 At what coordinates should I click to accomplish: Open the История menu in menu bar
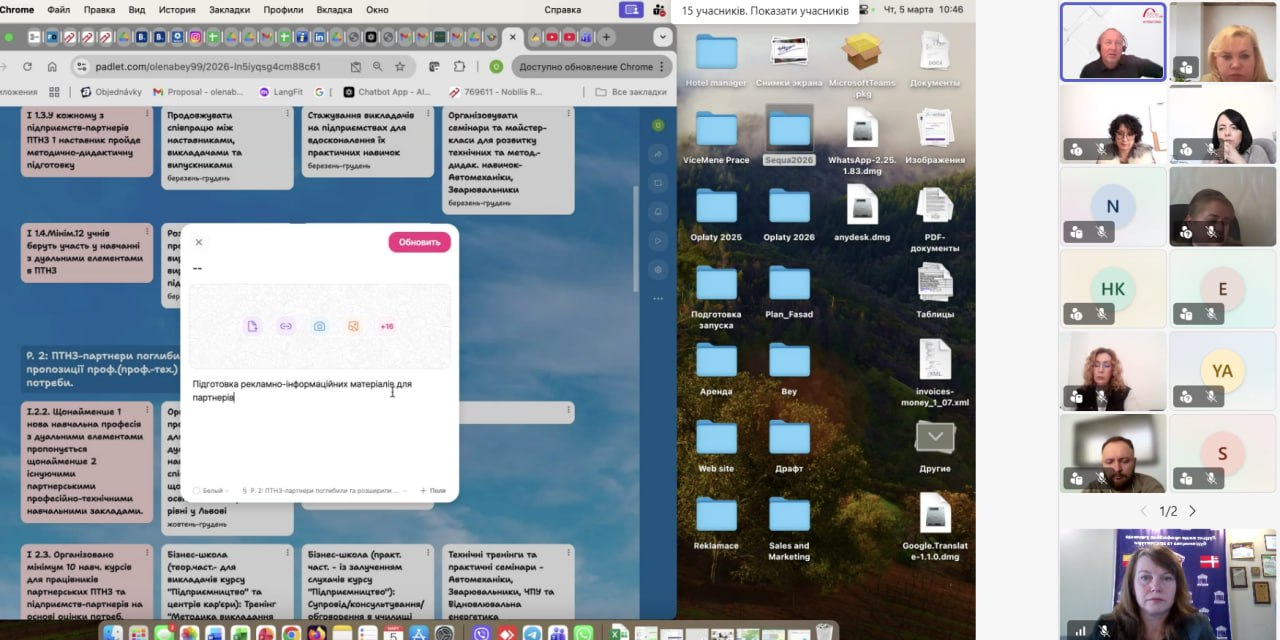tap(177, 10)
